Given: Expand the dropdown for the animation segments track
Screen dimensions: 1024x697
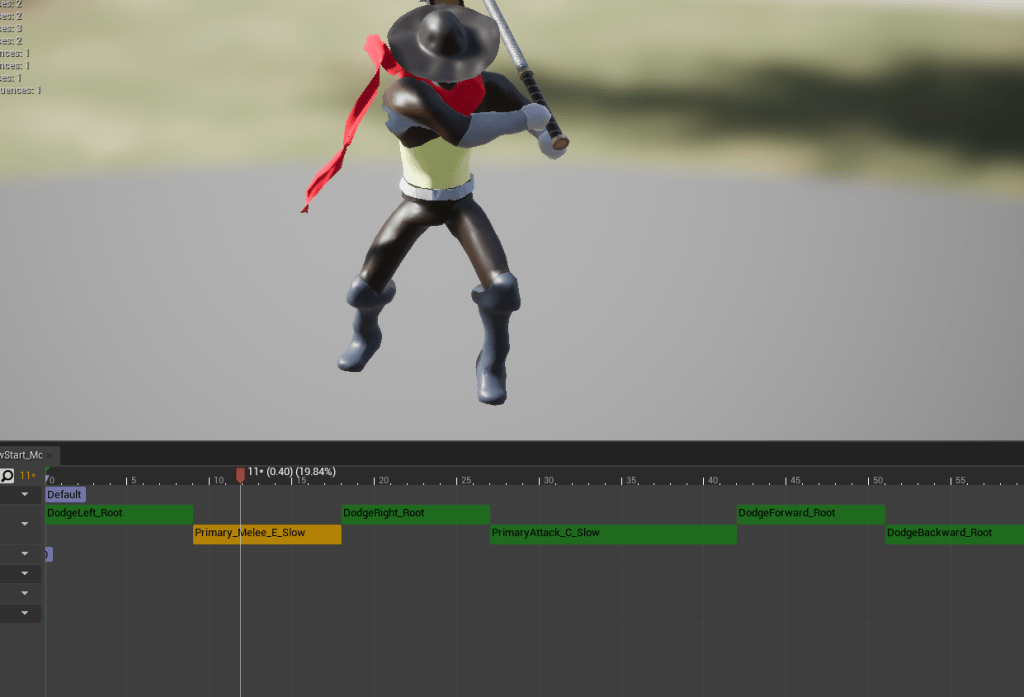Looking at the screenshot, I should point(25,524).
